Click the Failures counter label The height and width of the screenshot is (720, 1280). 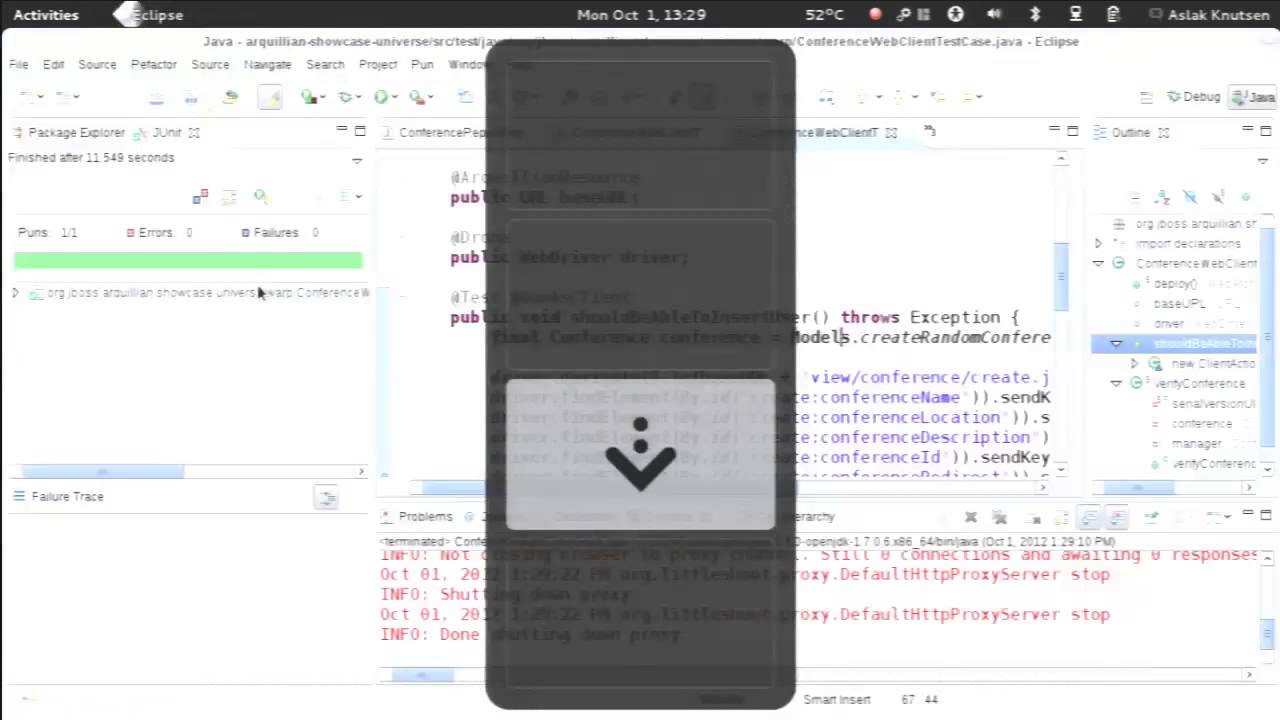[276, 232]
